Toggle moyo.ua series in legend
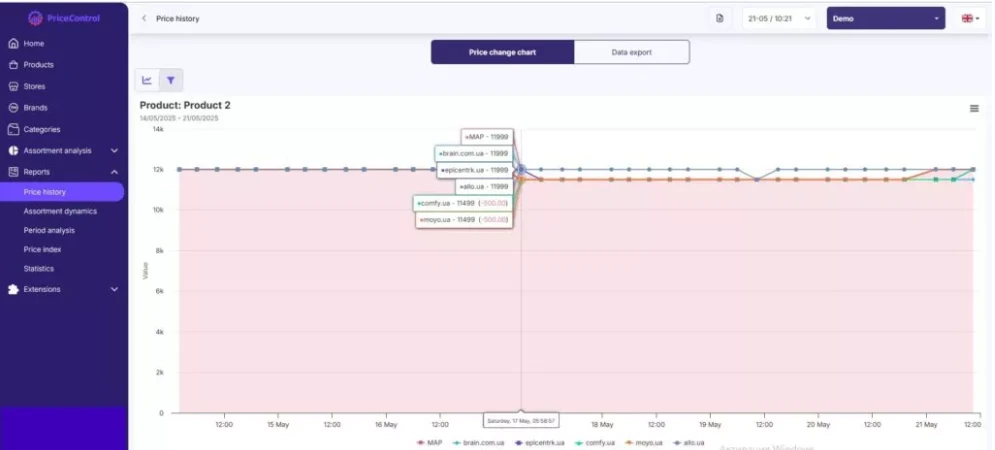Viewport: 995px width, 450px height. tap(644, 442)
